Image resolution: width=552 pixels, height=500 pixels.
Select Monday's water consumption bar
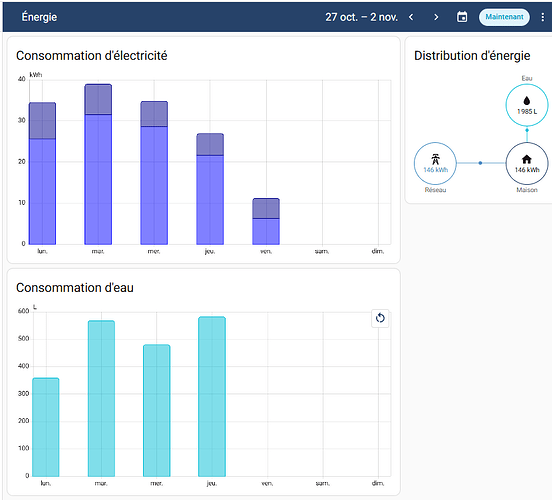46,427
